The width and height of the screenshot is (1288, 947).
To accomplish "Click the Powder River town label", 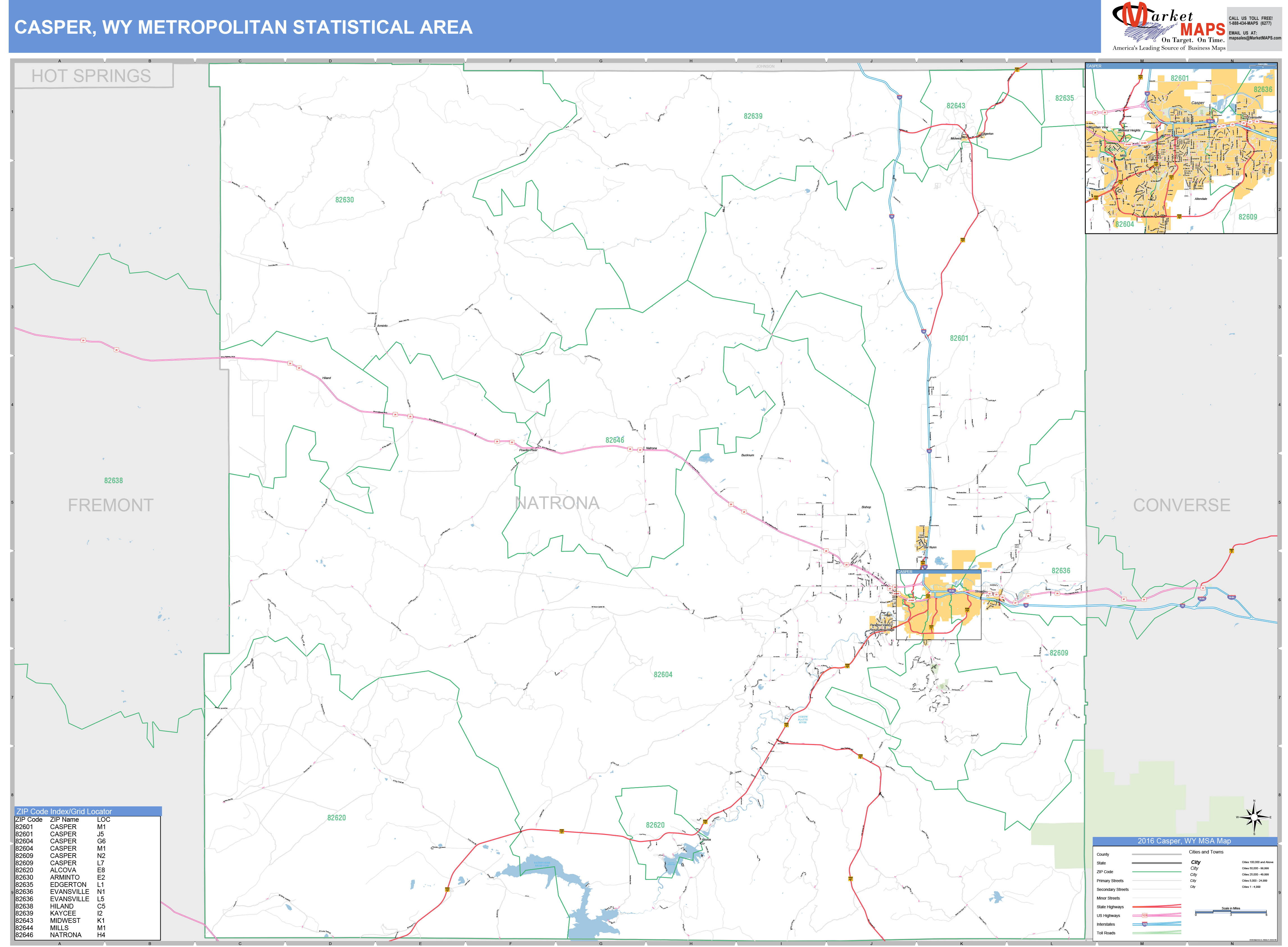I will 529,451.
